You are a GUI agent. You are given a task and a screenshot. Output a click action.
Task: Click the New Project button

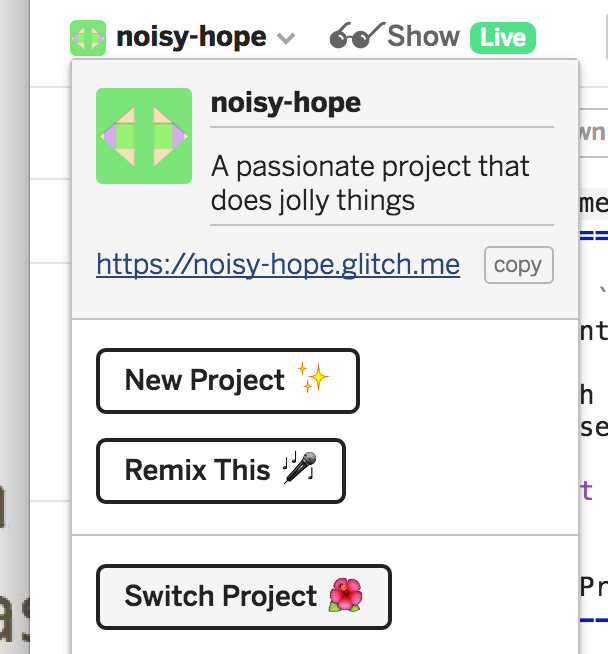pyautogui.click(x=228, y=381)
